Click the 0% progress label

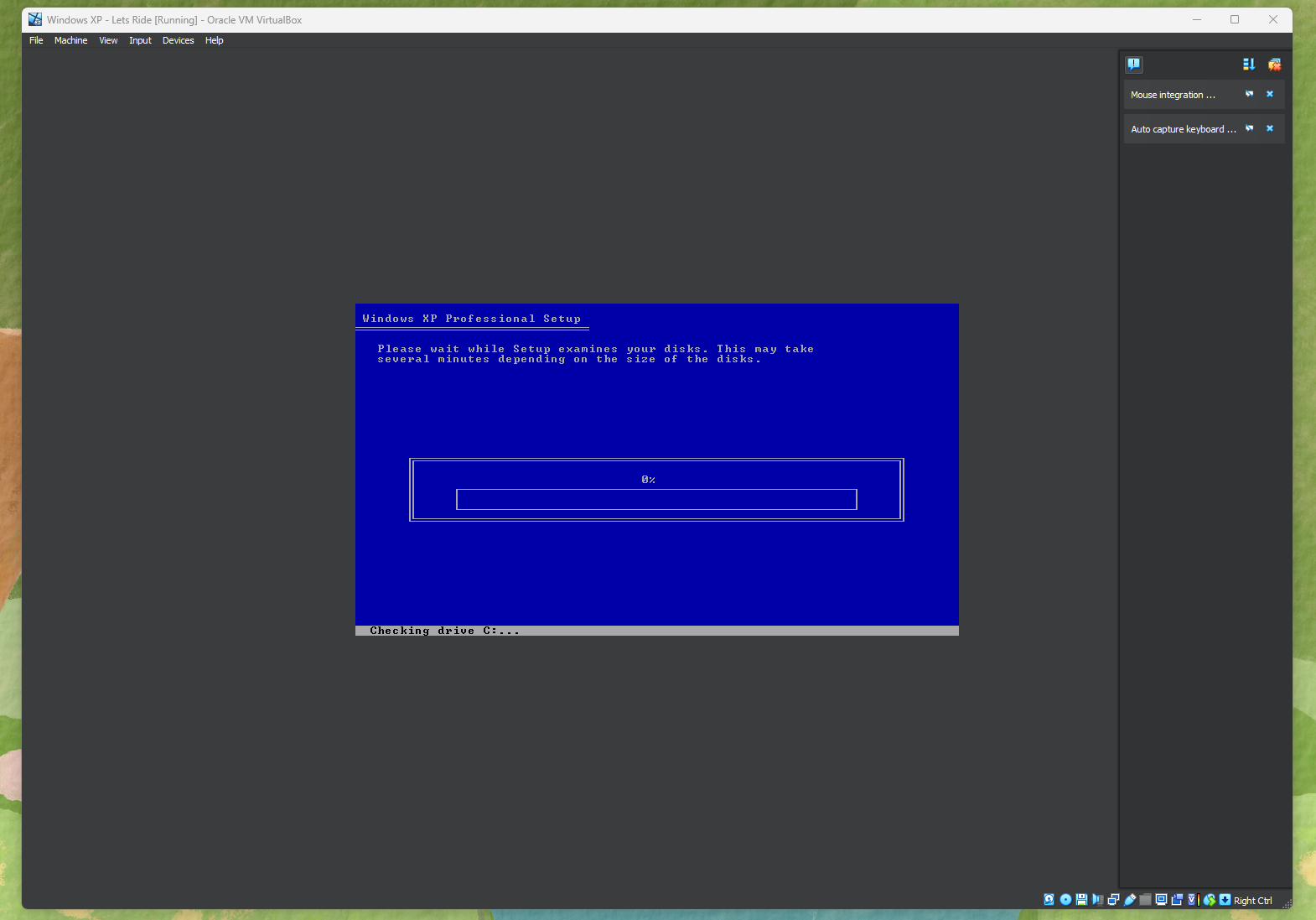[x=648, y=480]
